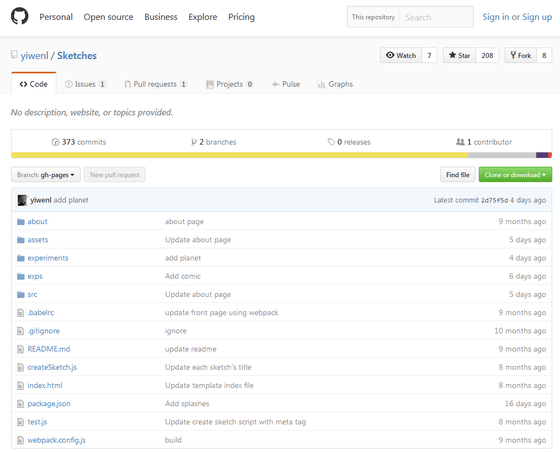Click the Find file button
This screenshot has width=560, height=452.
458,175
